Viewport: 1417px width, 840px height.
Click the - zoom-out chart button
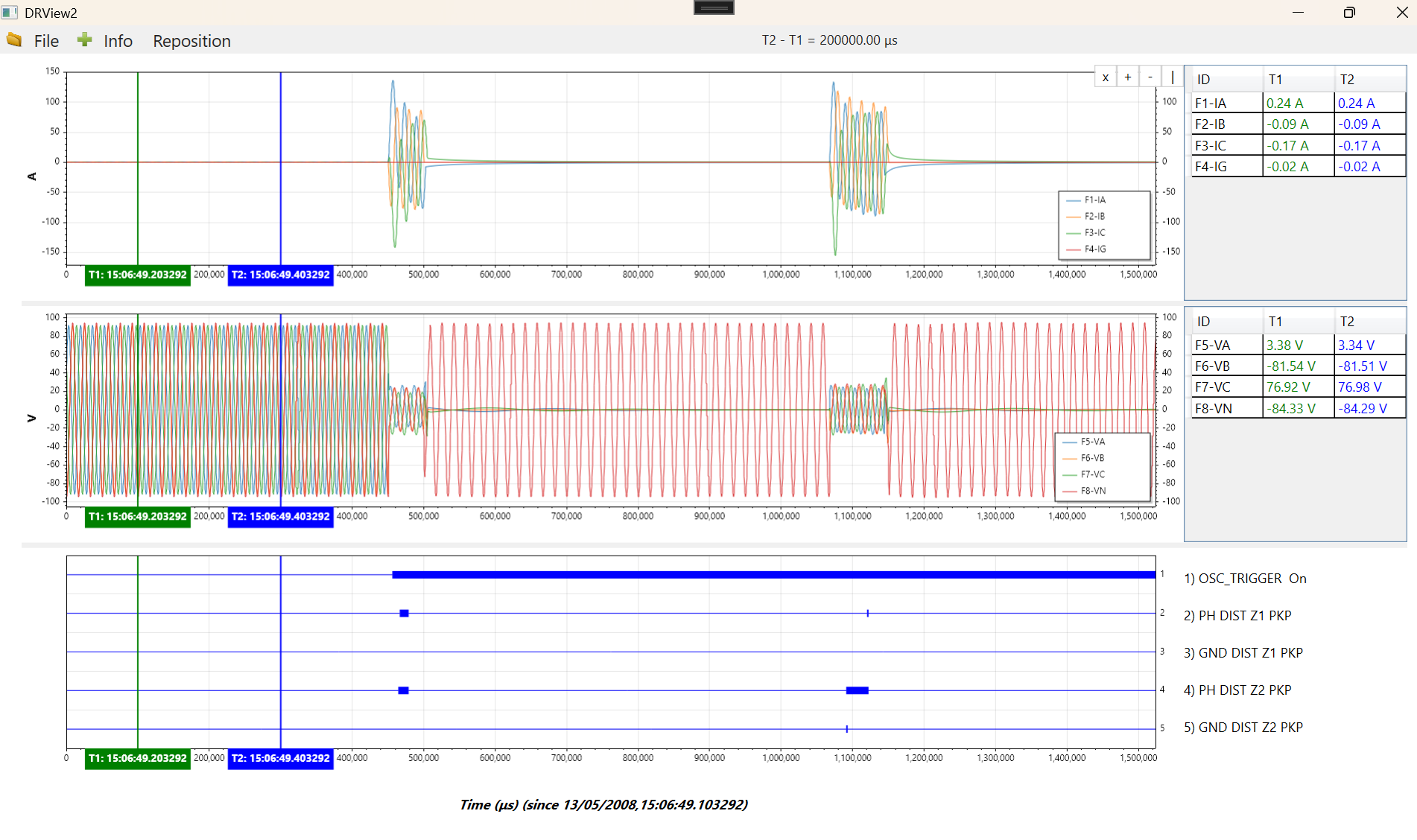(1150, 77)
